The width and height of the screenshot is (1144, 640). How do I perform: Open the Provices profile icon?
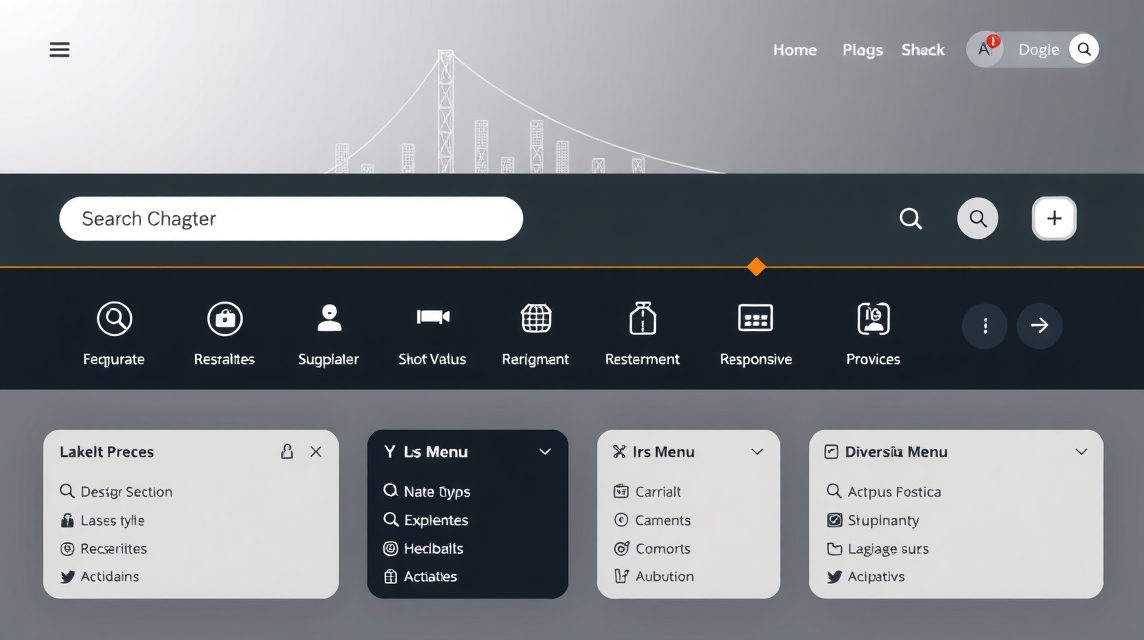pyautogui.click(x=873, y=318)
